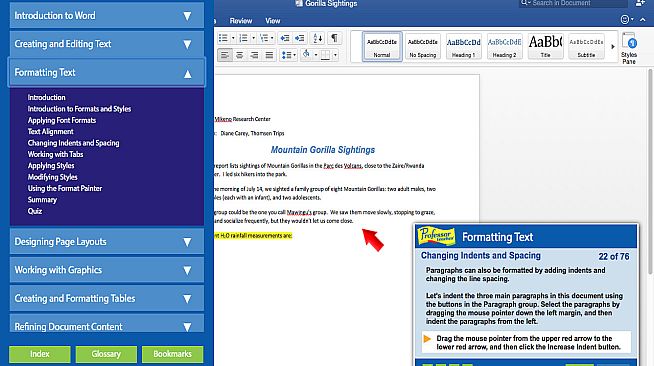Open the Bullets dropdown arrow
Viewport: 654px width, 366px height.
[233, 38]
